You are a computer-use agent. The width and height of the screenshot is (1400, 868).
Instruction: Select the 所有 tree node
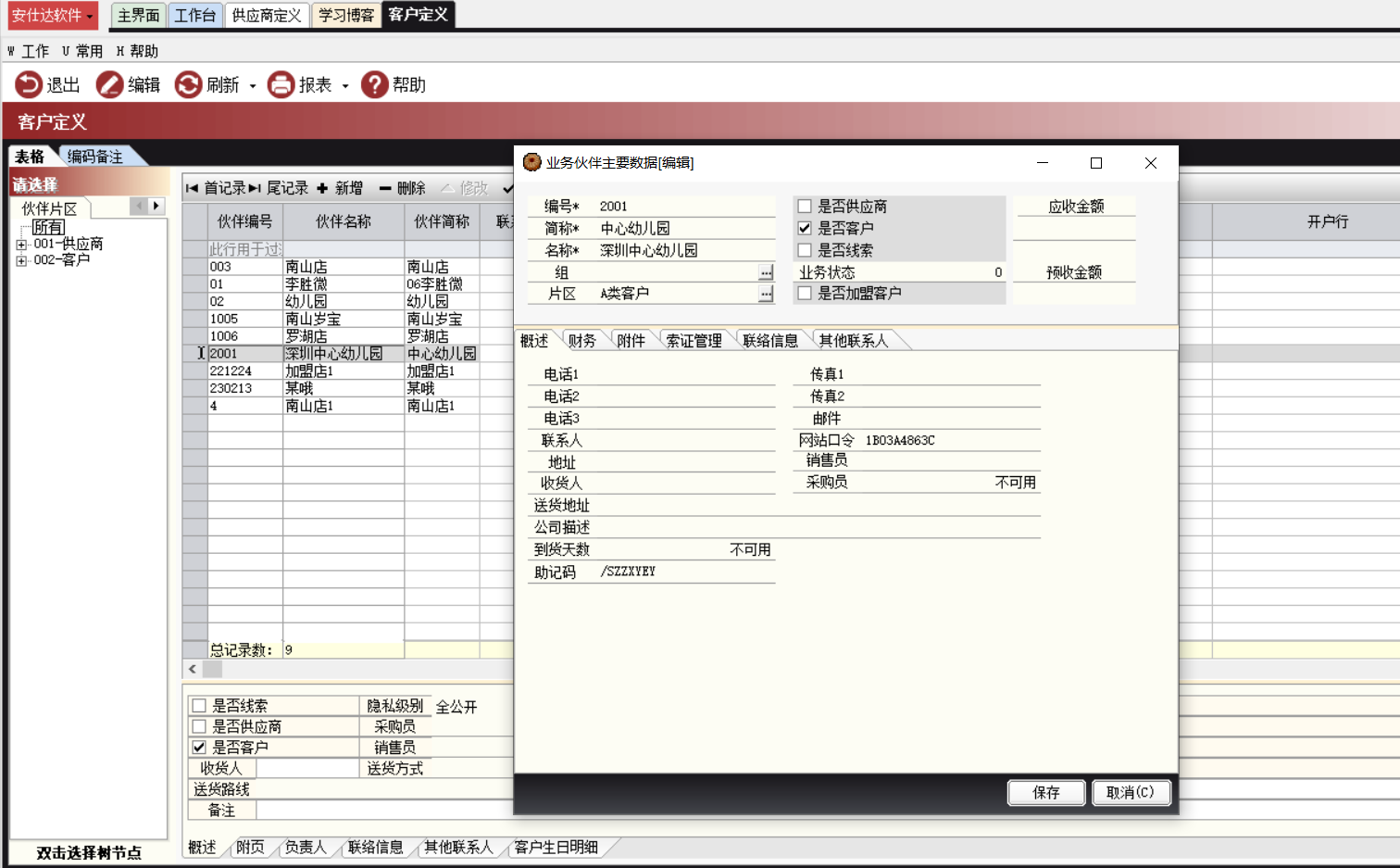[x=48, y=227]
